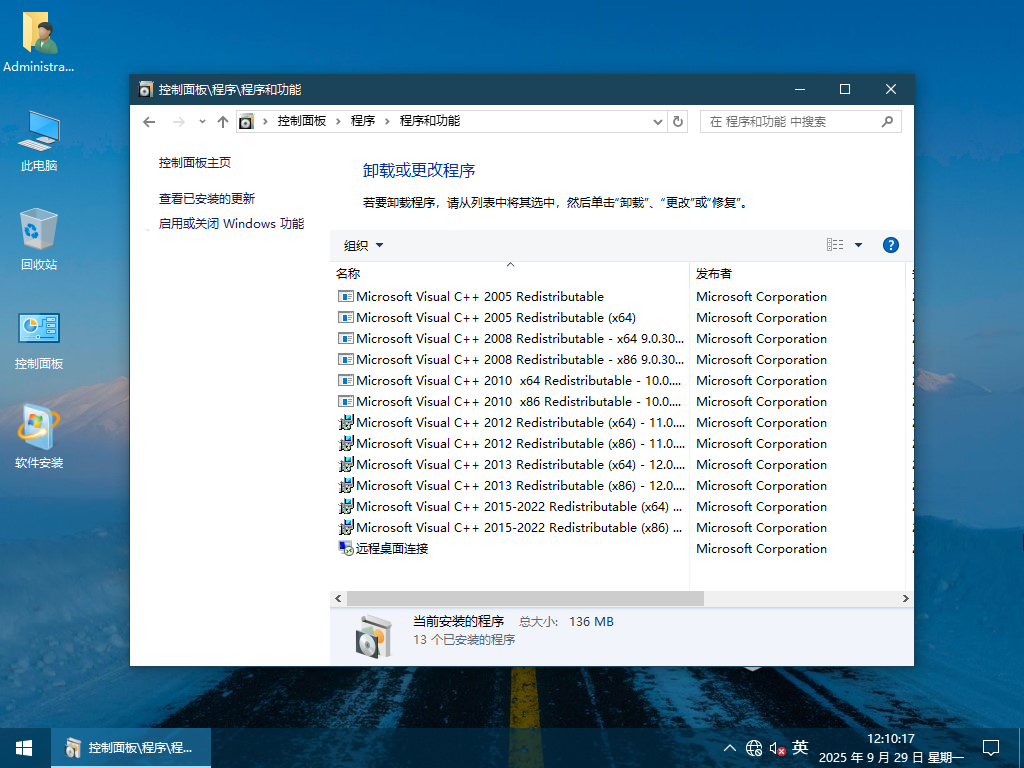Open 此电脑 desktop icon

[39, 140]
